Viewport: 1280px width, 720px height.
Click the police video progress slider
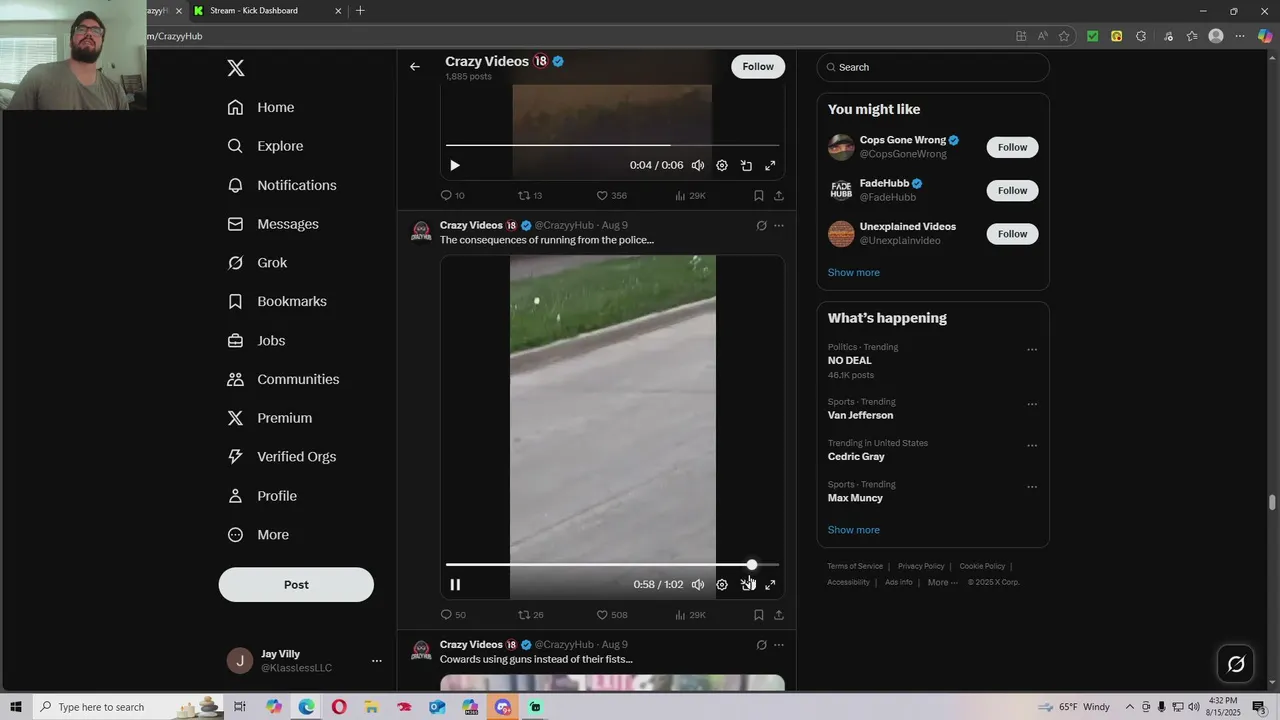[x=752, y=565]
